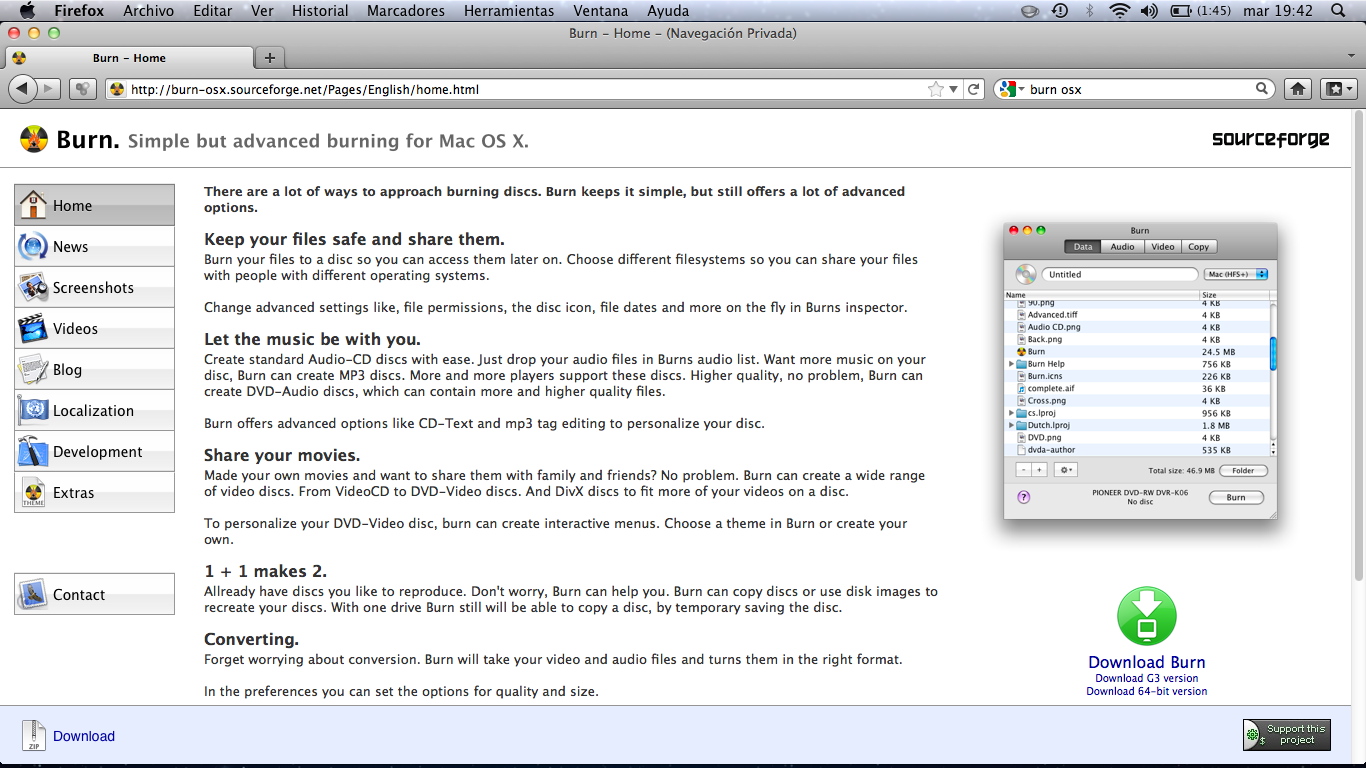Click the Localization flag icon
The image size is (1366, 768).
(33, 411)
